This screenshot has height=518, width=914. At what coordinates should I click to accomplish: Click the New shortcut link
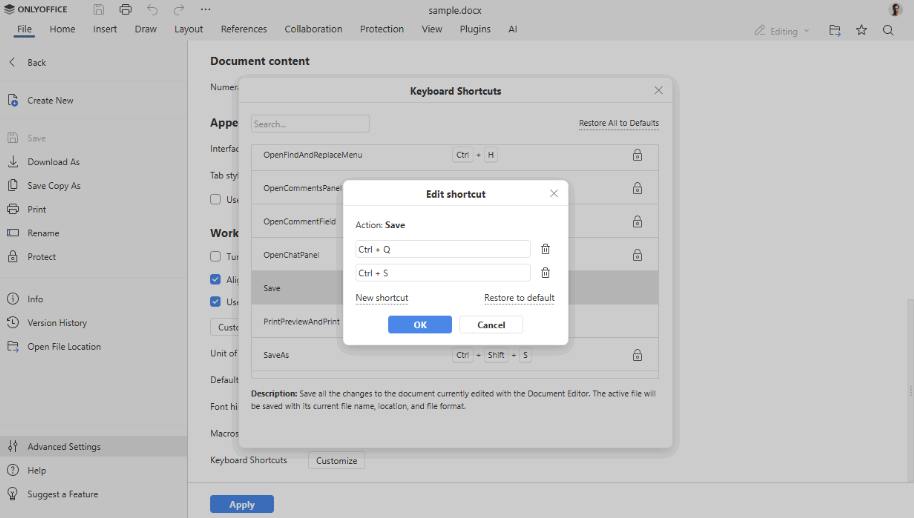click(x=382, y=298)
